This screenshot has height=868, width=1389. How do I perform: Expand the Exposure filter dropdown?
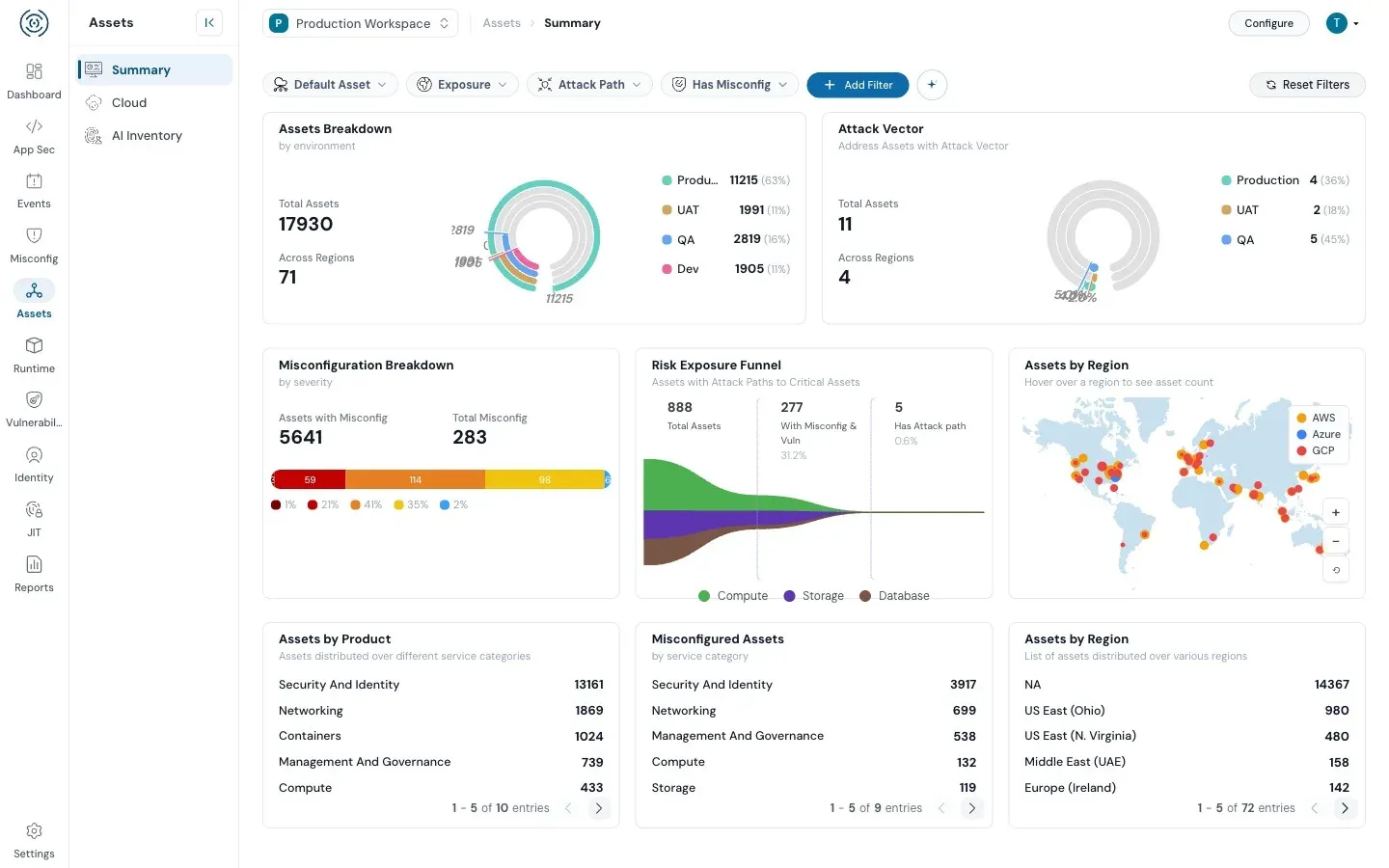pos(462,85)
